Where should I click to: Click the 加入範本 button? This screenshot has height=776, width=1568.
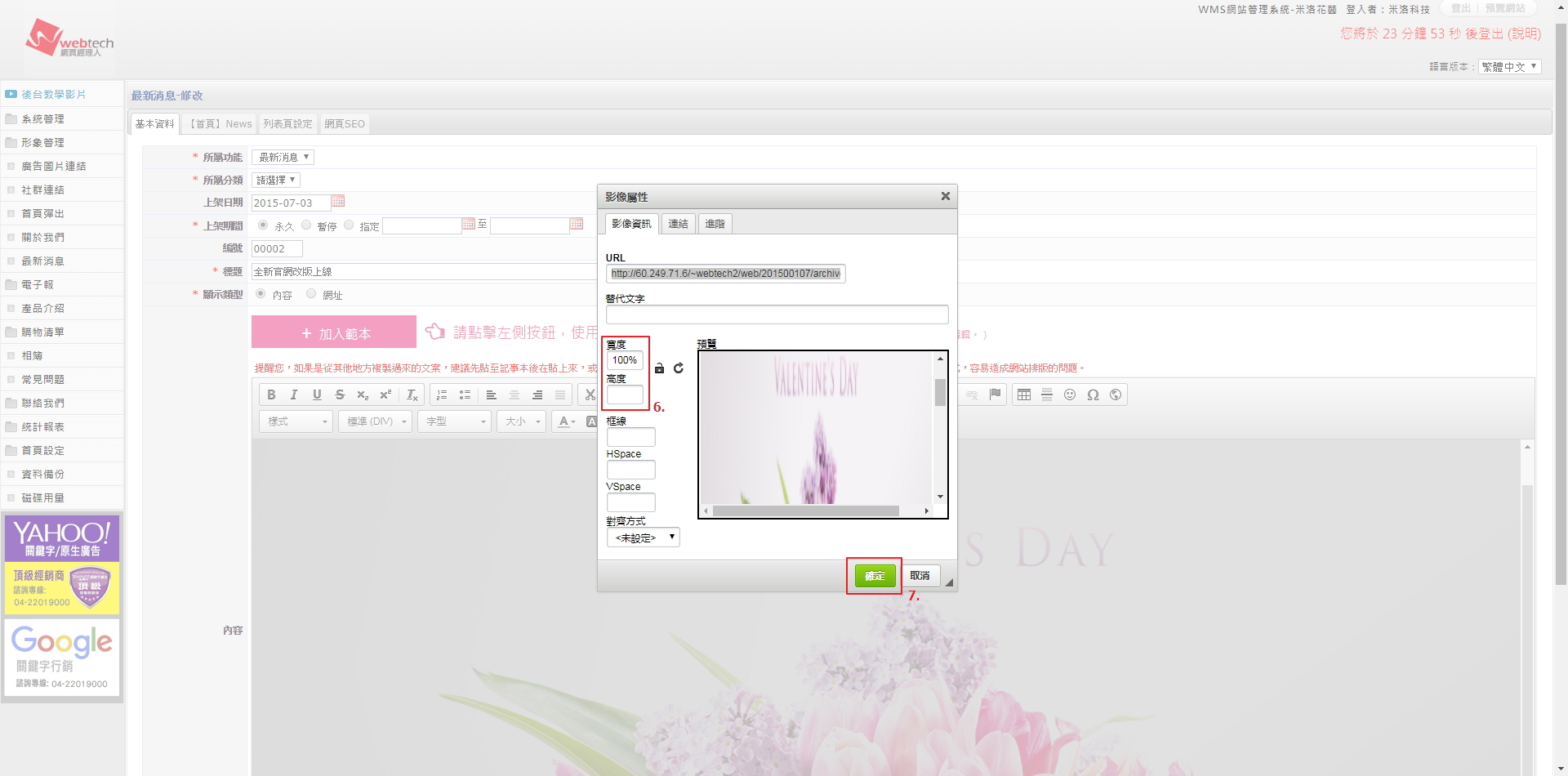pyautogui.click(x=334, y=333)
